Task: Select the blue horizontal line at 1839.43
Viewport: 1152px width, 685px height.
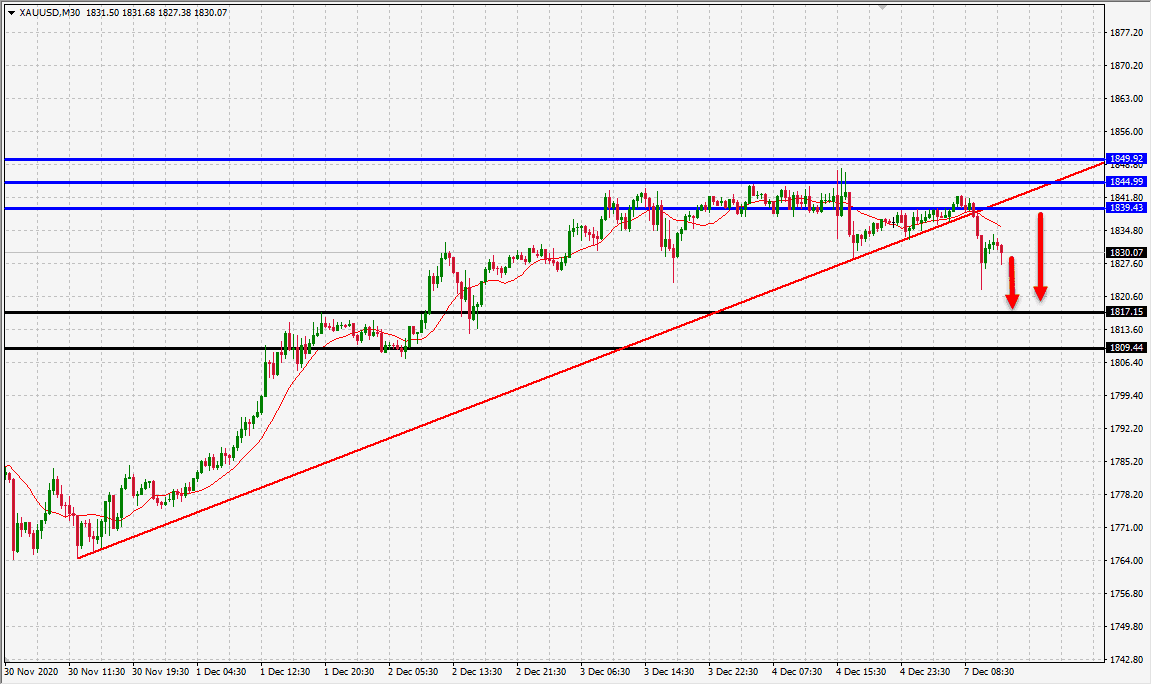Action: (x=555, y=208)
